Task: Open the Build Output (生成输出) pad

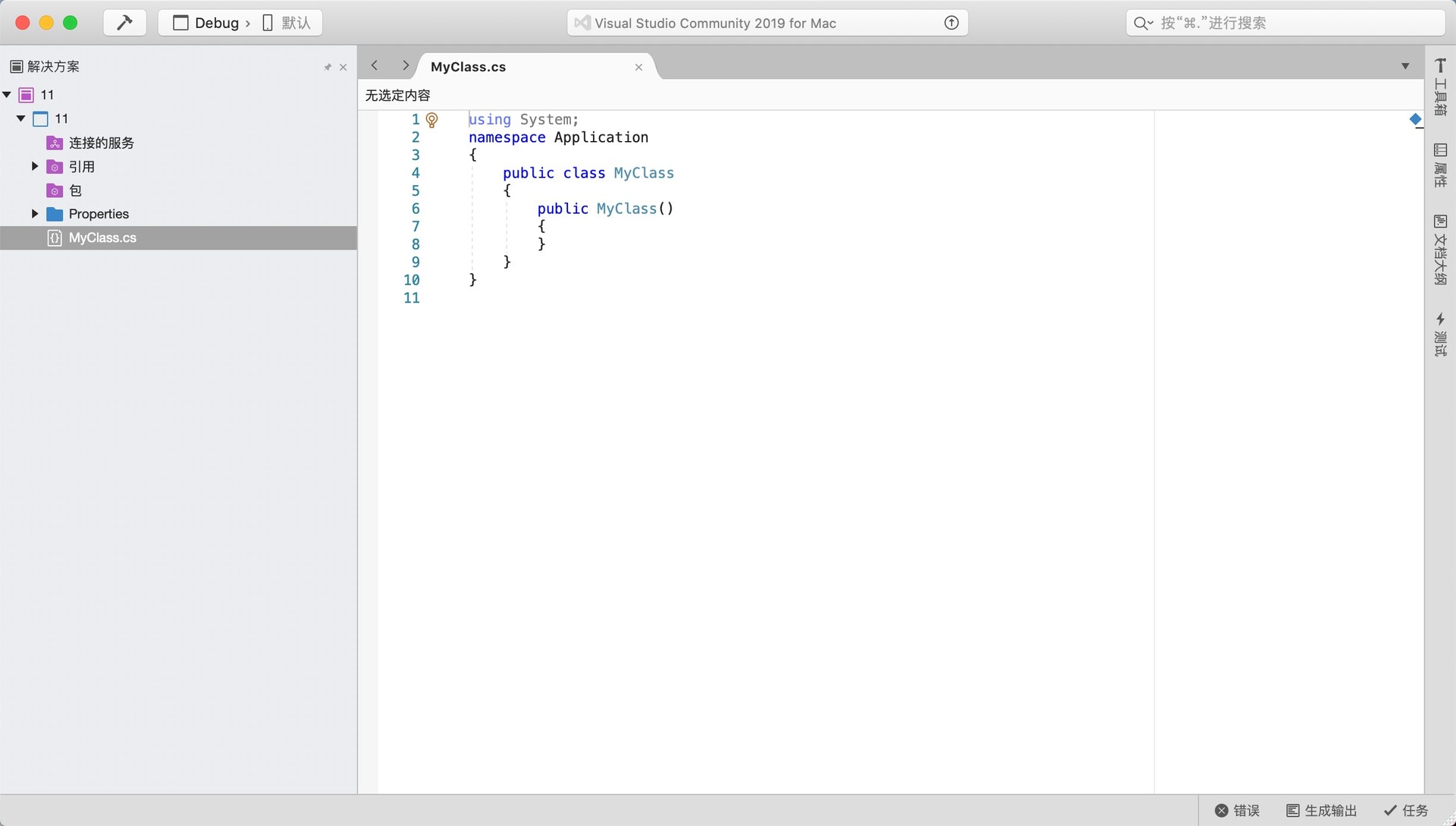Action: (x=1323, y=810)
